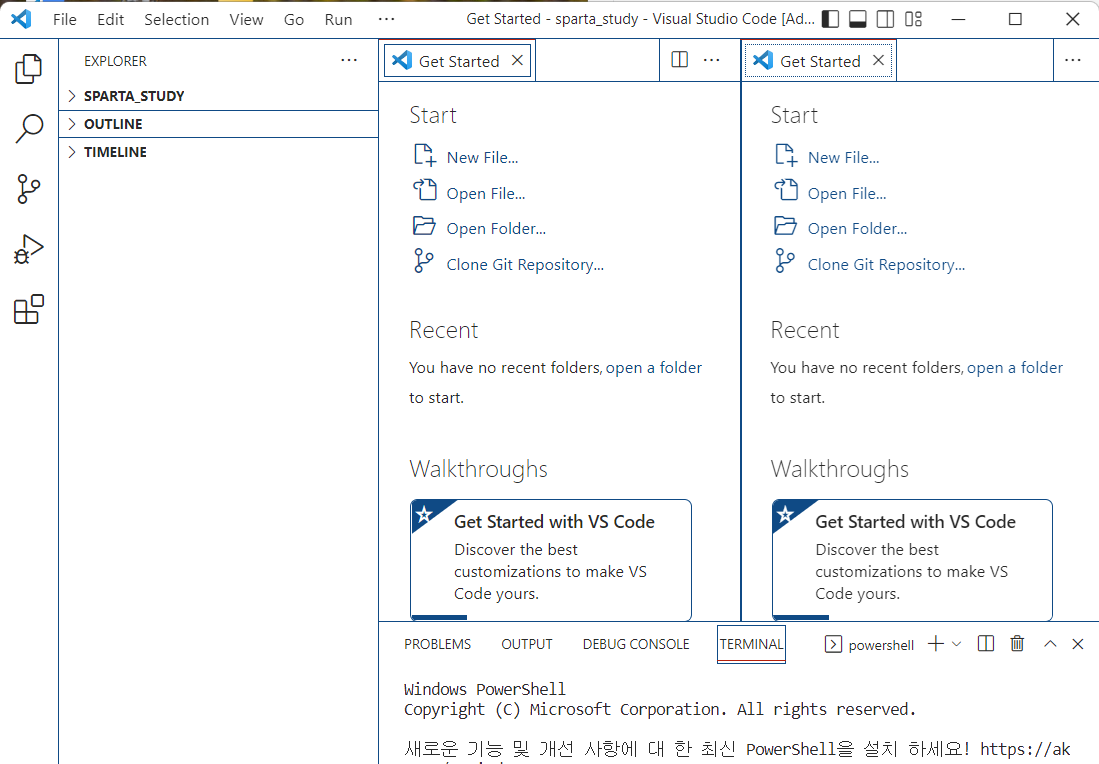The height and width of the screenshot is (764, 1099).
Task: Switch to the TERMINAL panel tab
Action: (751, 644)
